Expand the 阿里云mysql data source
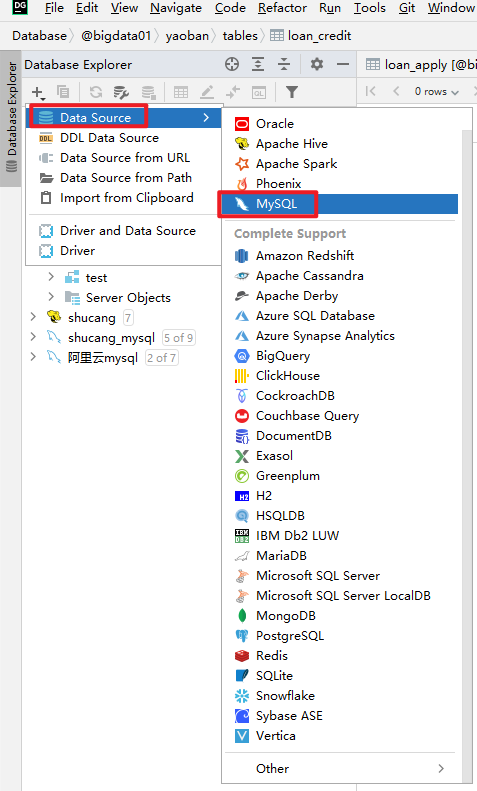 tap(33, 357)
